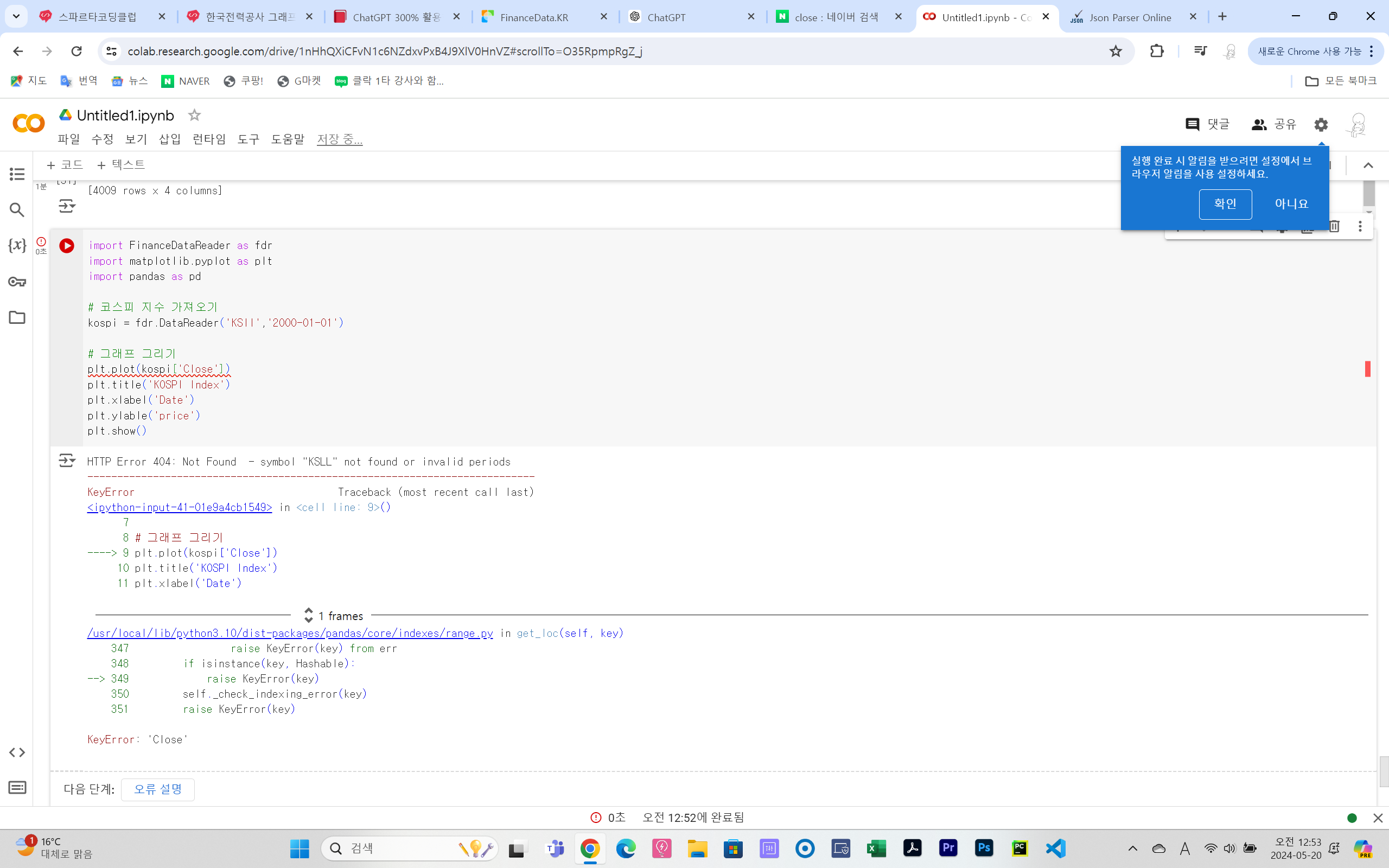Close the bottom status bar

(x=1378, y=818)
